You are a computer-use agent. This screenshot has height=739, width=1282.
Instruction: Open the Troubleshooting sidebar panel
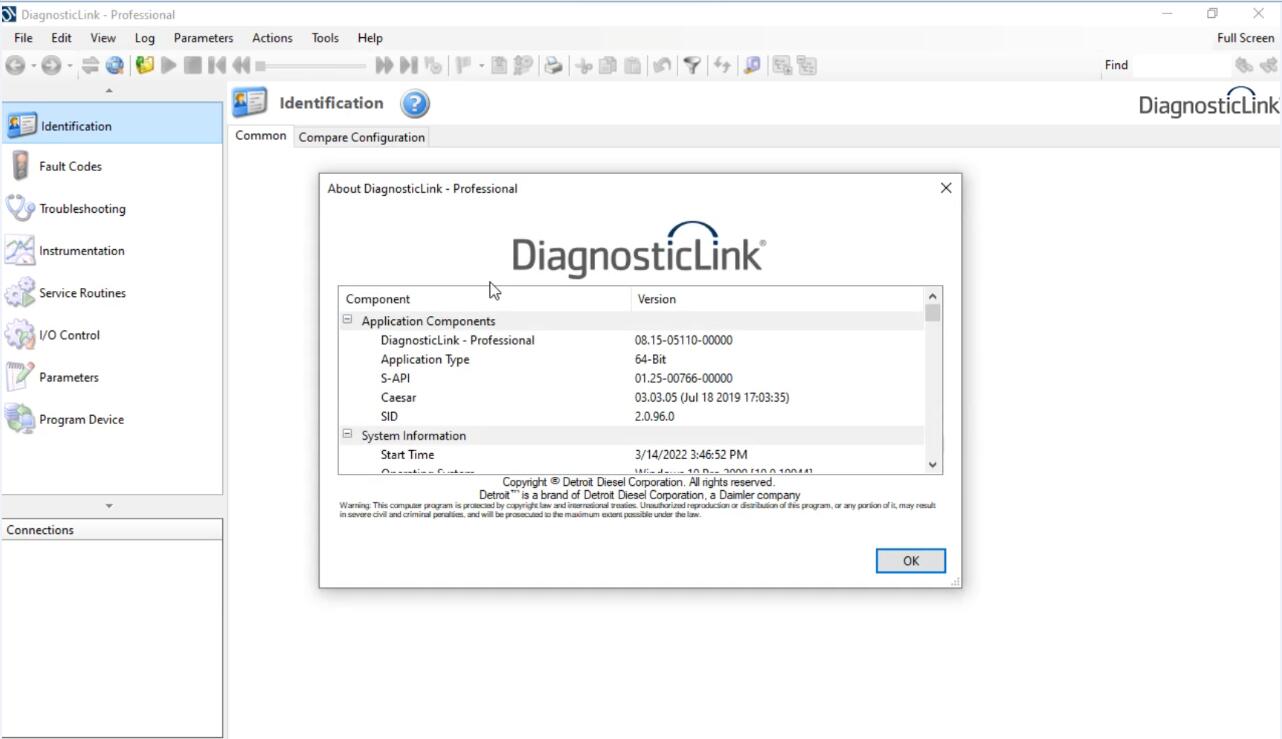112,208
